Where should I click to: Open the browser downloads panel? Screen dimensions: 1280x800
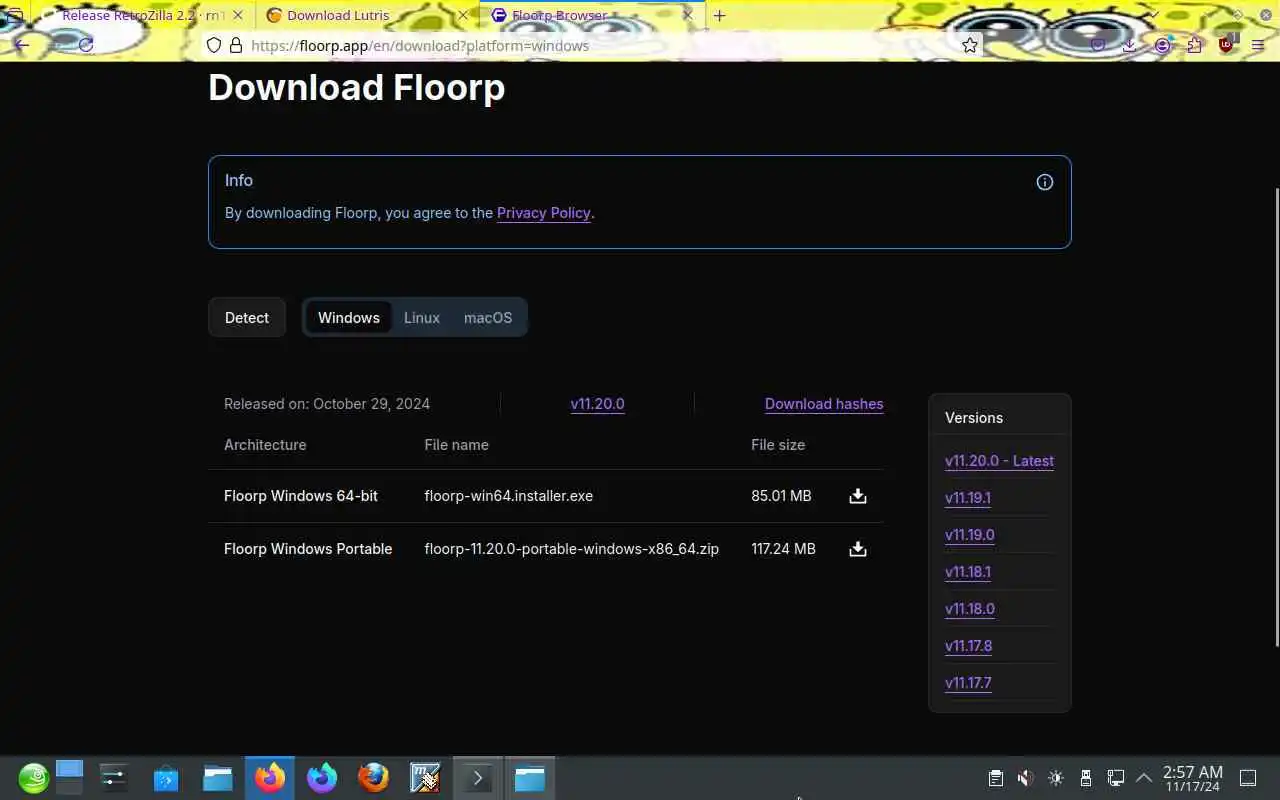(x=1129, y=45)
